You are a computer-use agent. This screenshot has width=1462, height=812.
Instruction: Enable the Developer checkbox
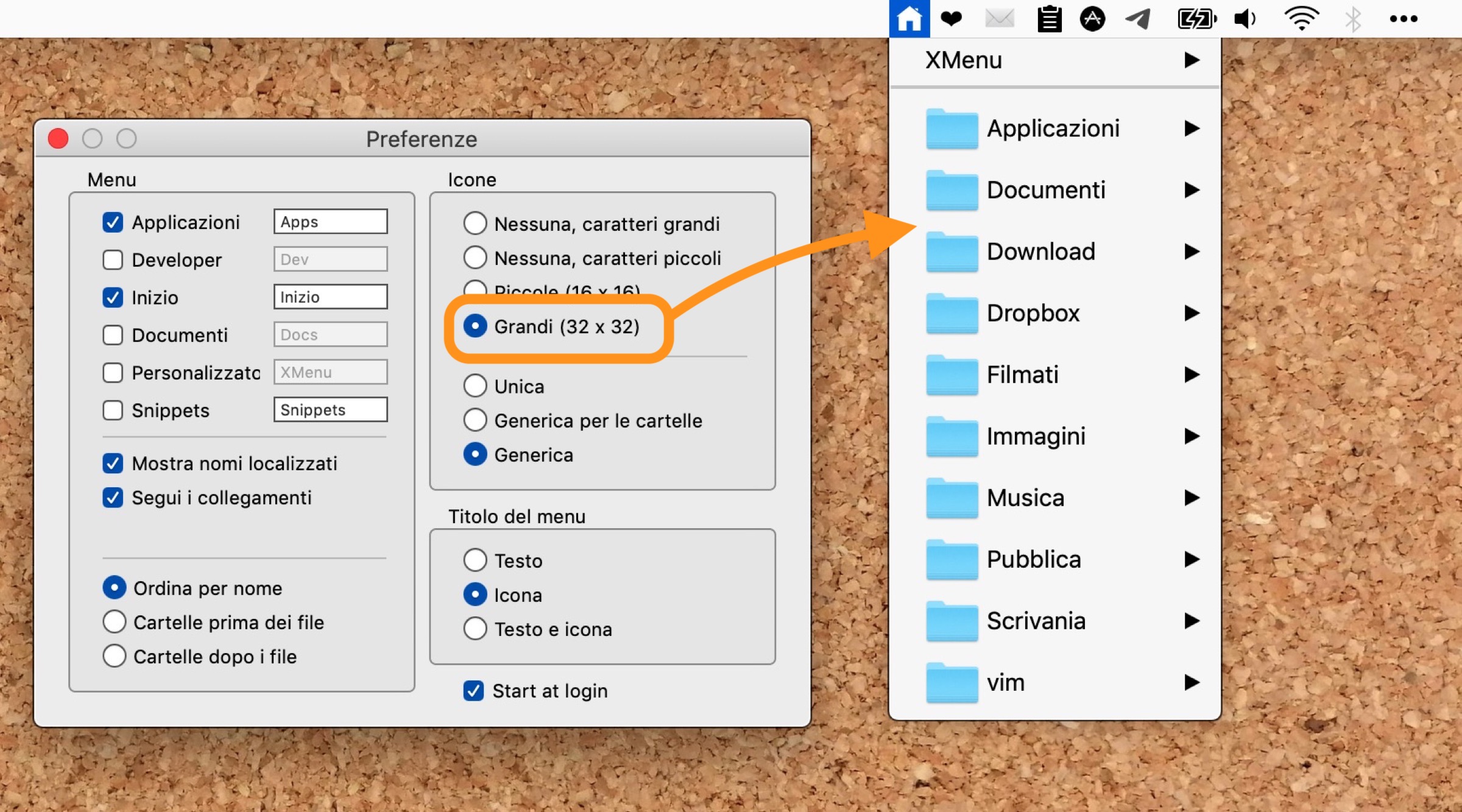click(x=113, y=260)
